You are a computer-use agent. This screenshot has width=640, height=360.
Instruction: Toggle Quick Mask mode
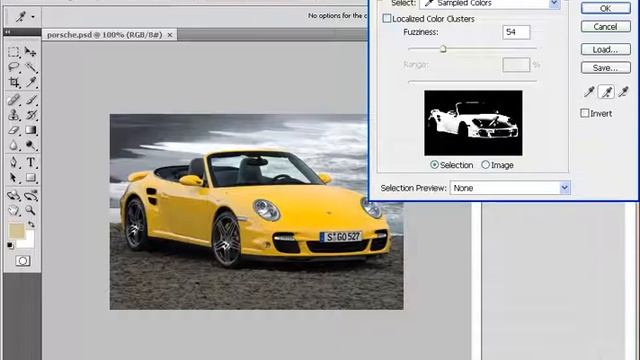coord(23,261)
